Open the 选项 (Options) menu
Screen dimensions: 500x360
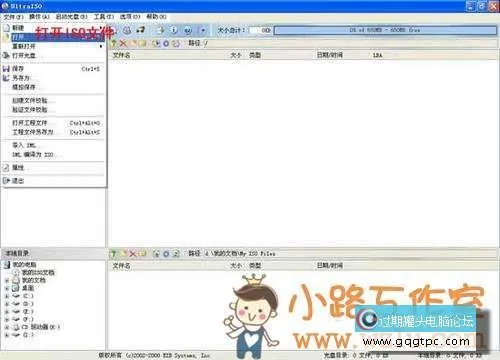click(x=130, y=16)
